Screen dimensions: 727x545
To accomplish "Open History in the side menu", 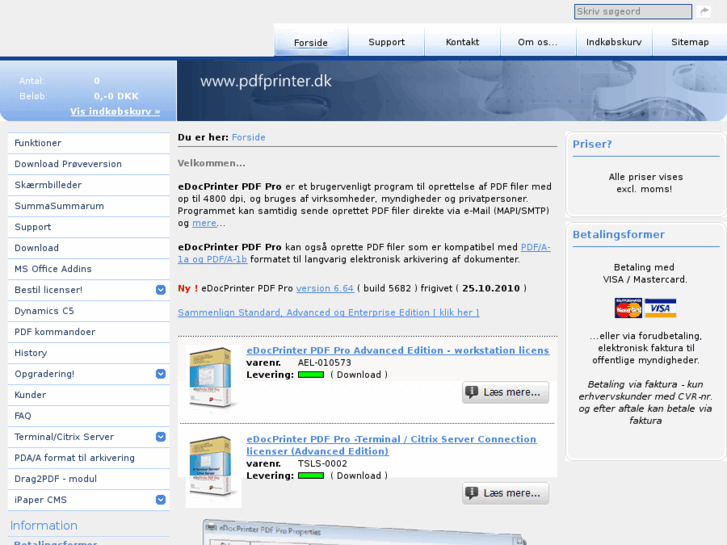I will (x=89, y=353).
